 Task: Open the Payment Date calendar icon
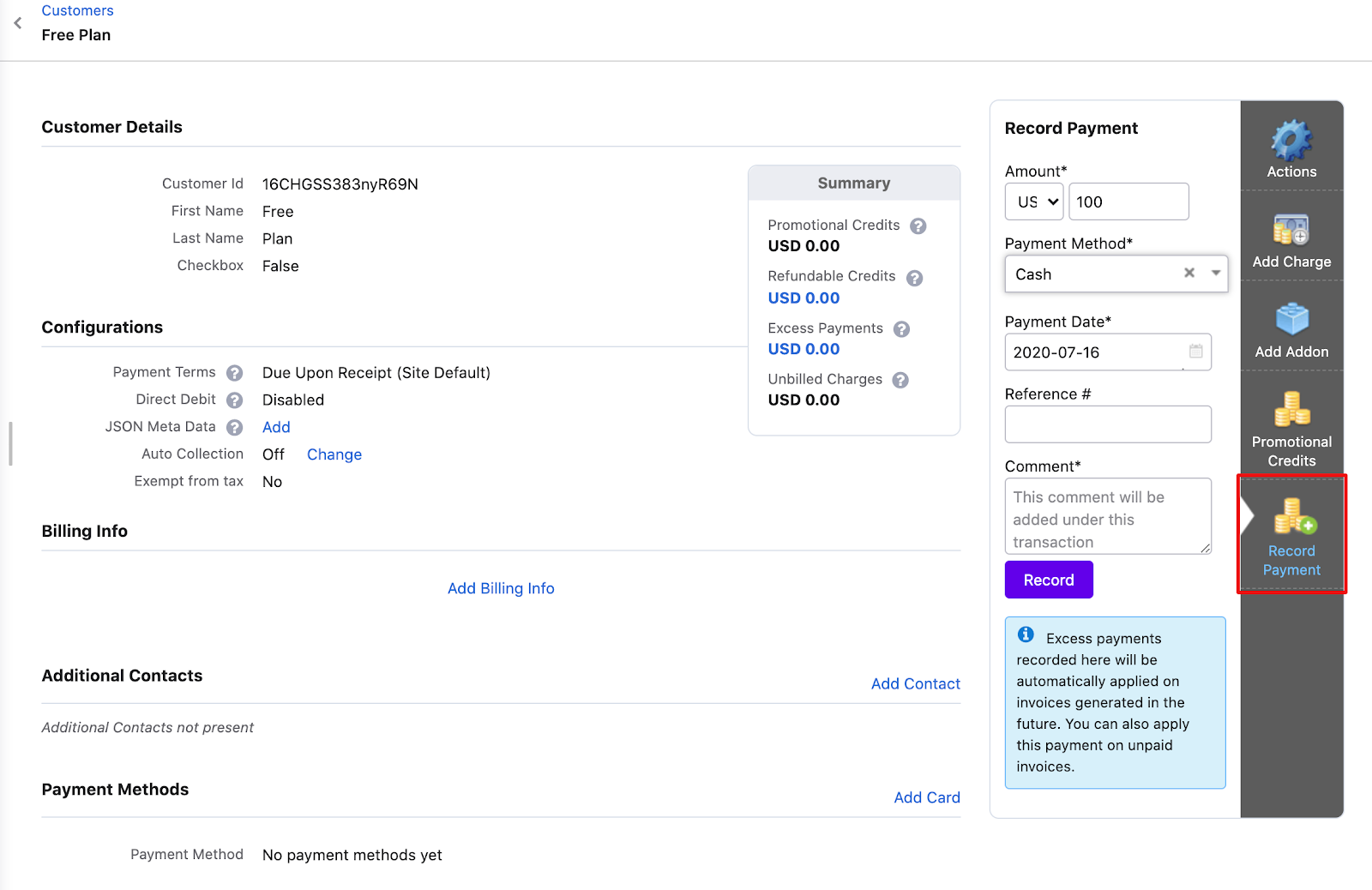(1195, 352)
